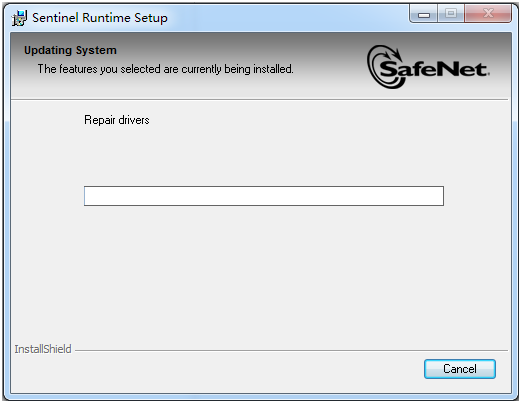Viewport: 521px width, 403px height.
Task: Click the installer icon in title bar
Action: click(x=19, y=18)
